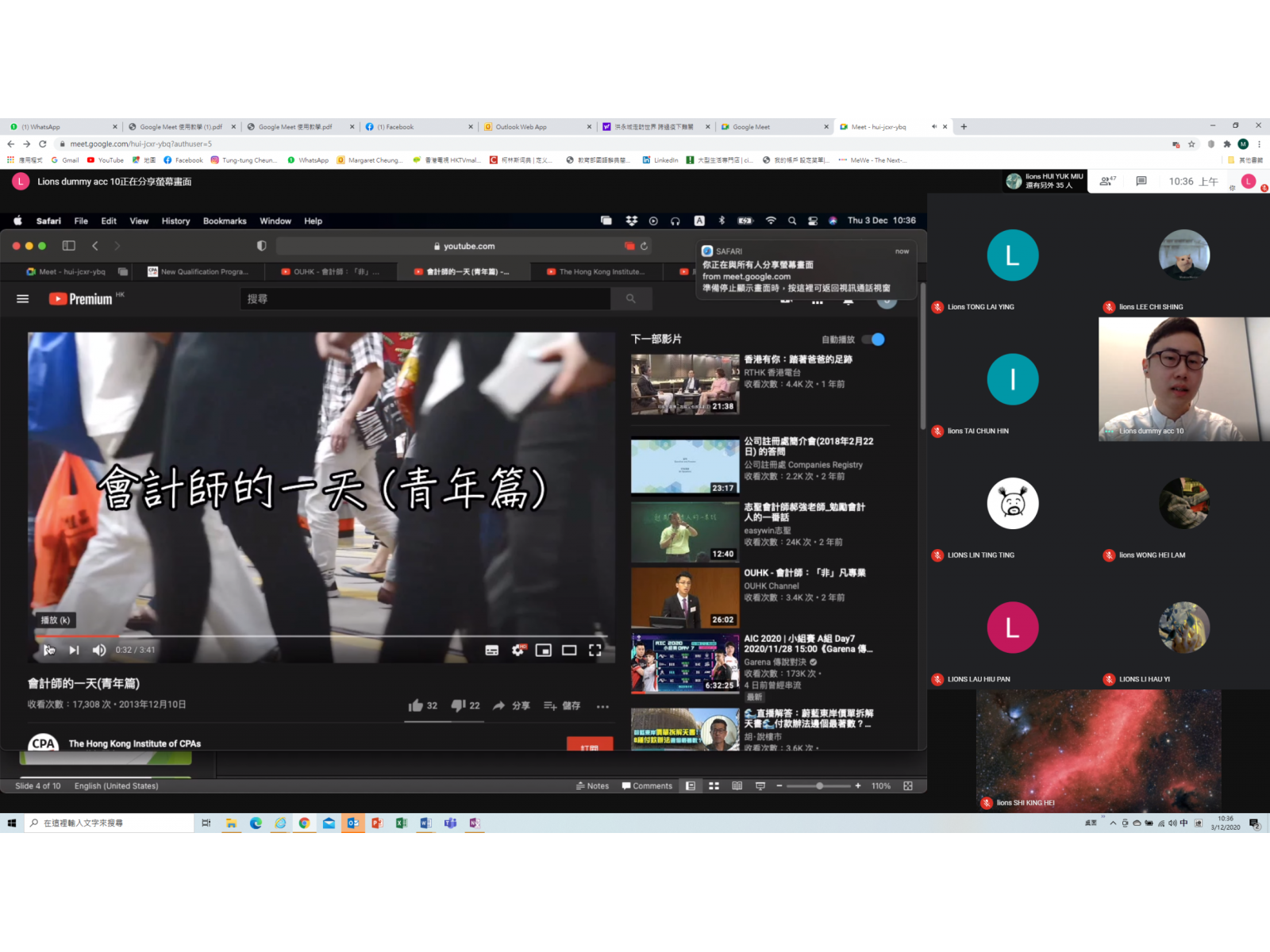1270x952 pixels.
Task: Mute the YouTube video volume icon
Action: [99, 650]
